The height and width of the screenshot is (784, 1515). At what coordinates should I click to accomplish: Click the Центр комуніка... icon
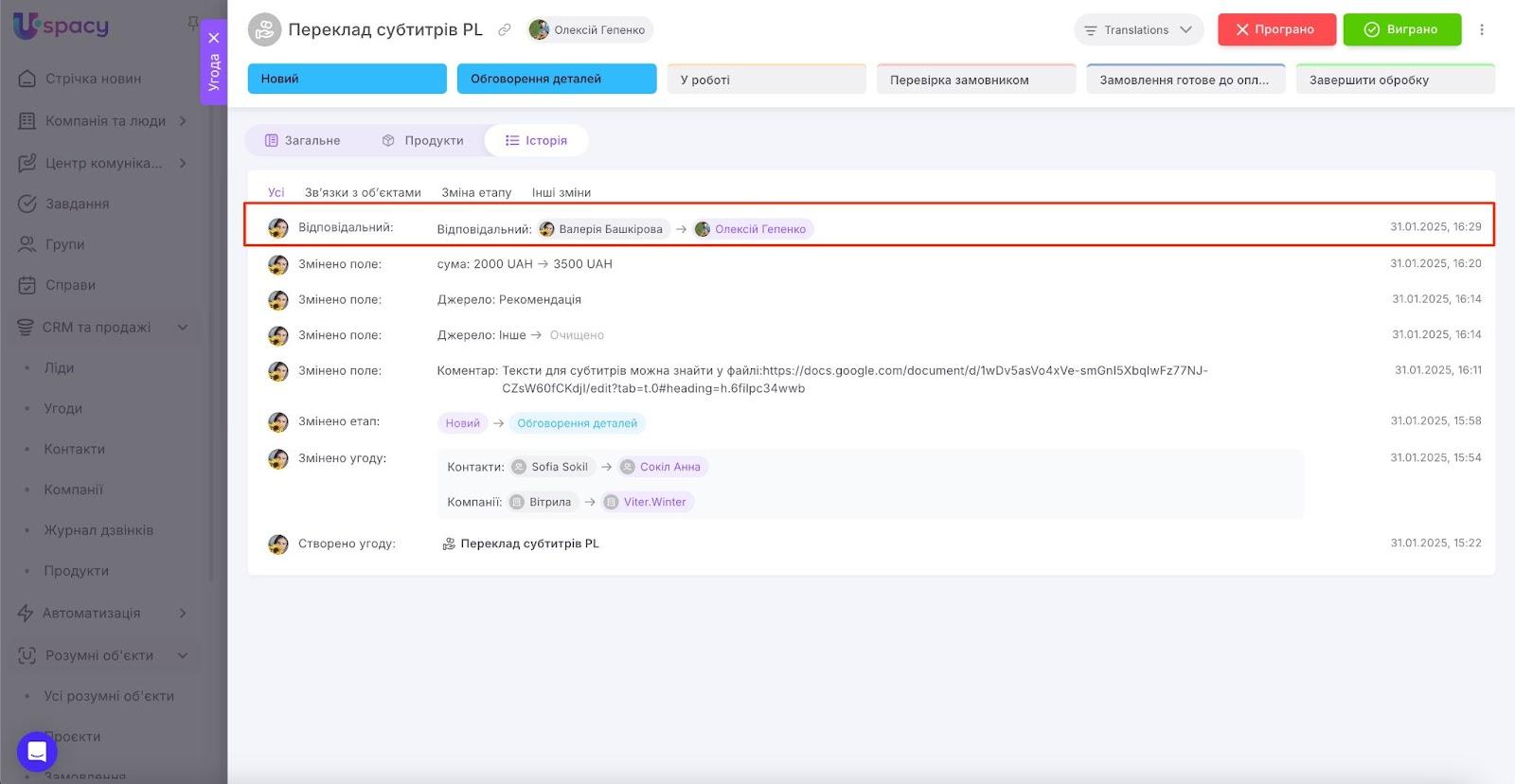(x=27, y=163)
